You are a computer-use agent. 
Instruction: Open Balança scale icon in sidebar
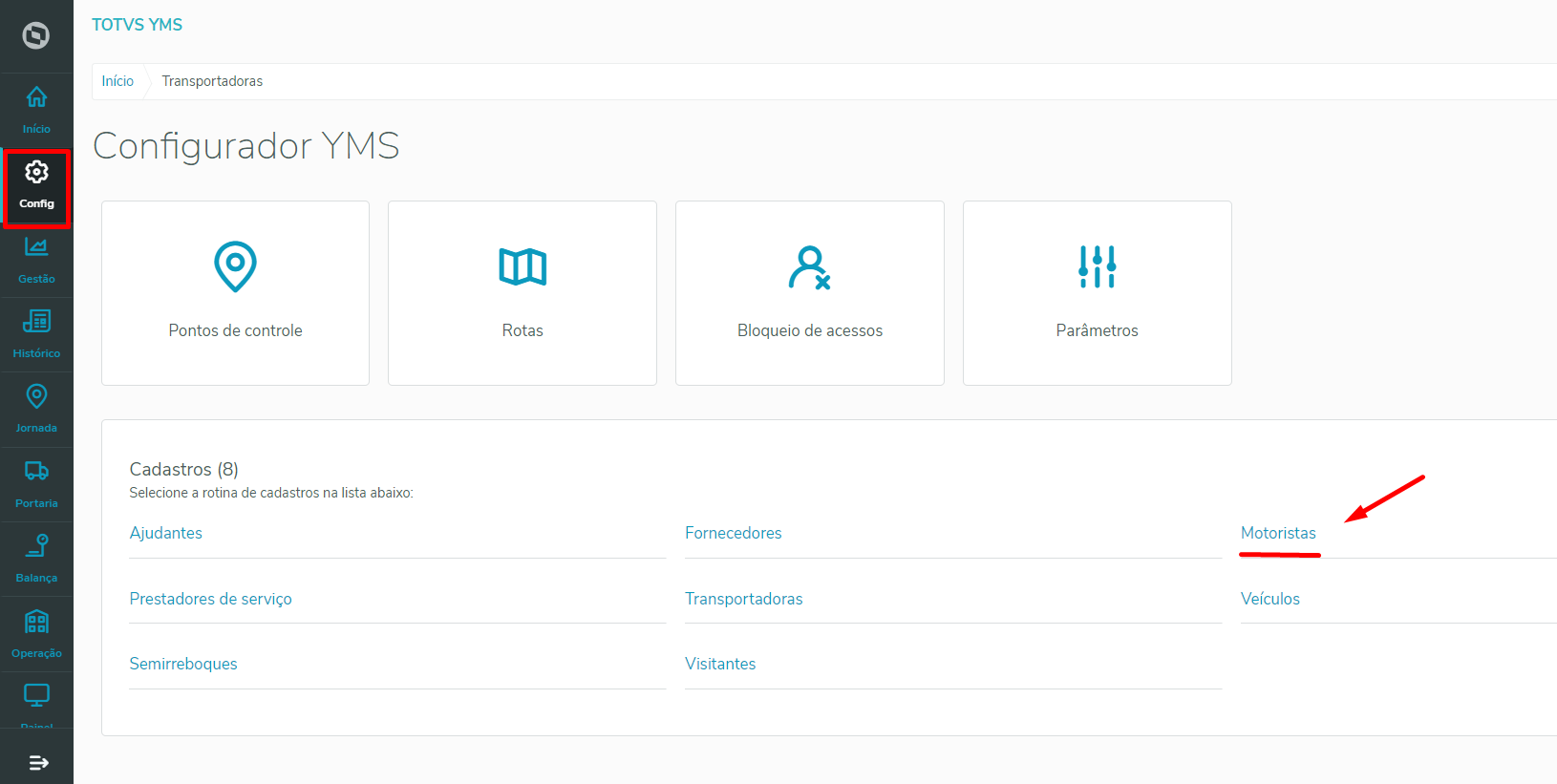point(36,545)
